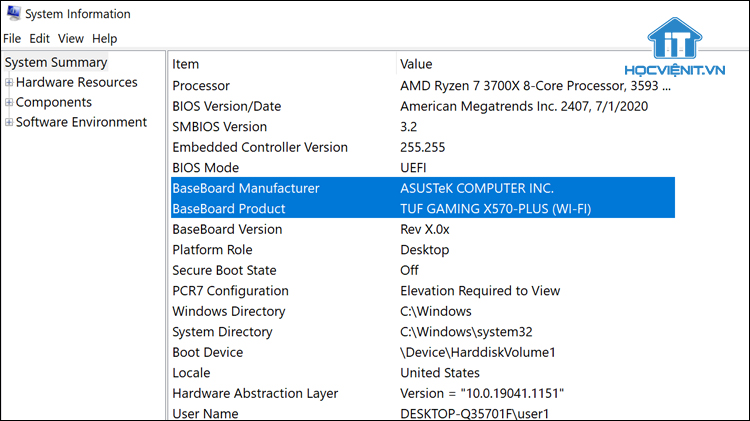
Task: Click the TUF GAMING X570-PLUS value
Action: pyautogui.click(x=496, y=209)
